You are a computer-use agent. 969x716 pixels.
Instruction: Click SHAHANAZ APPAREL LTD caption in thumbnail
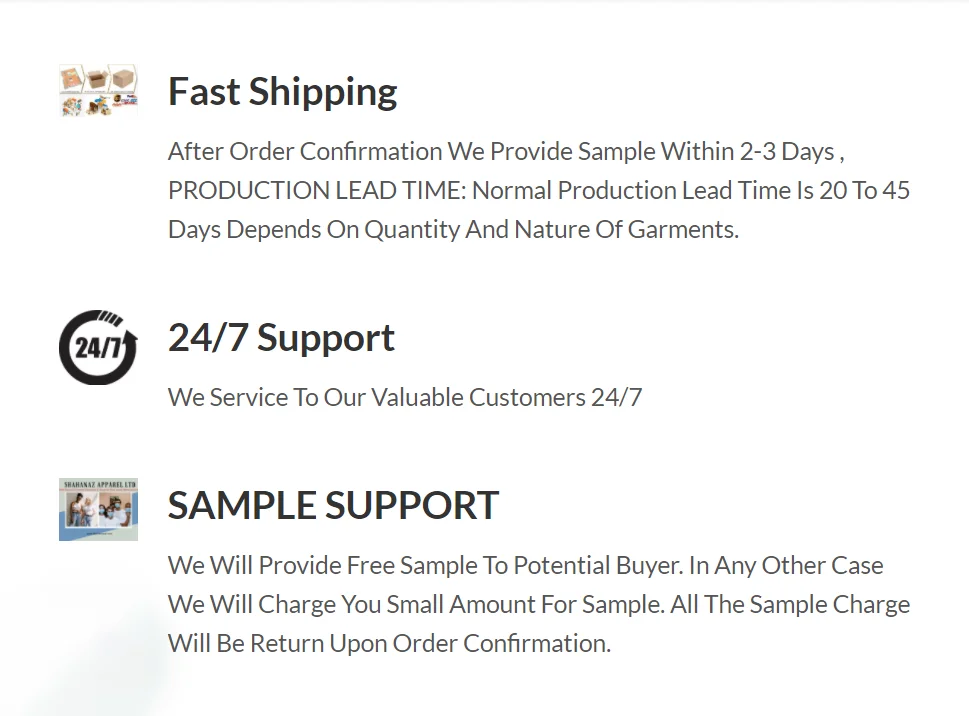pos(99,484)
